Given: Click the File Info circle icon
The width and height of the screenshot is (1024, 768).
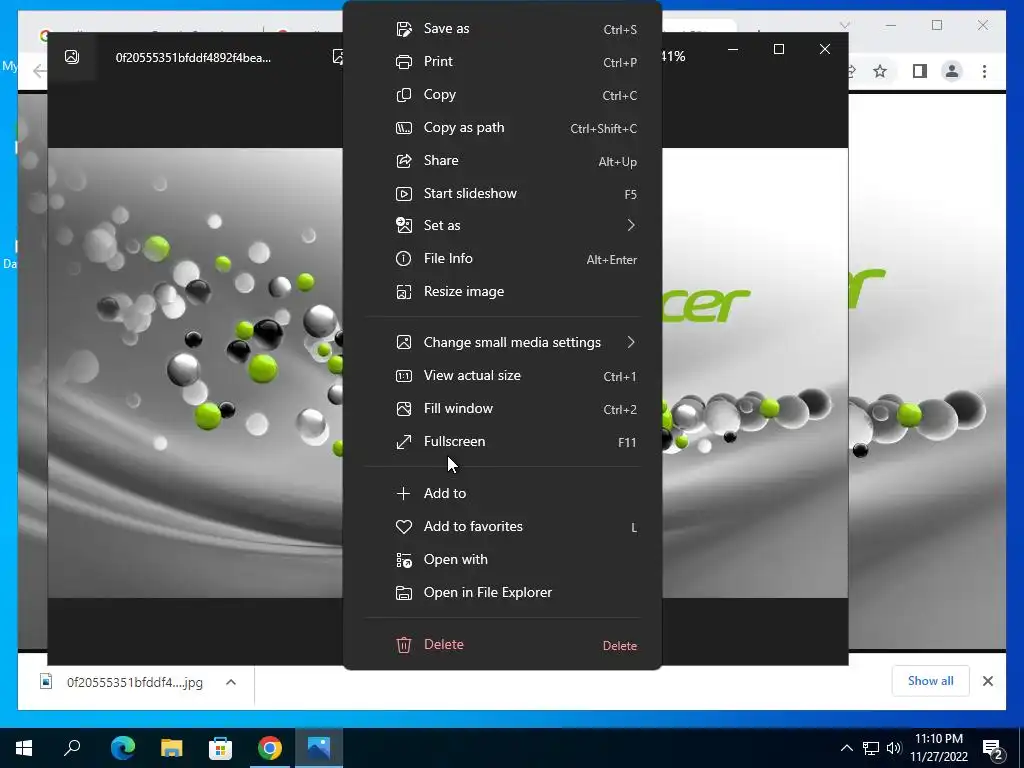Looking at the screenshot, I should click(404, 259).
